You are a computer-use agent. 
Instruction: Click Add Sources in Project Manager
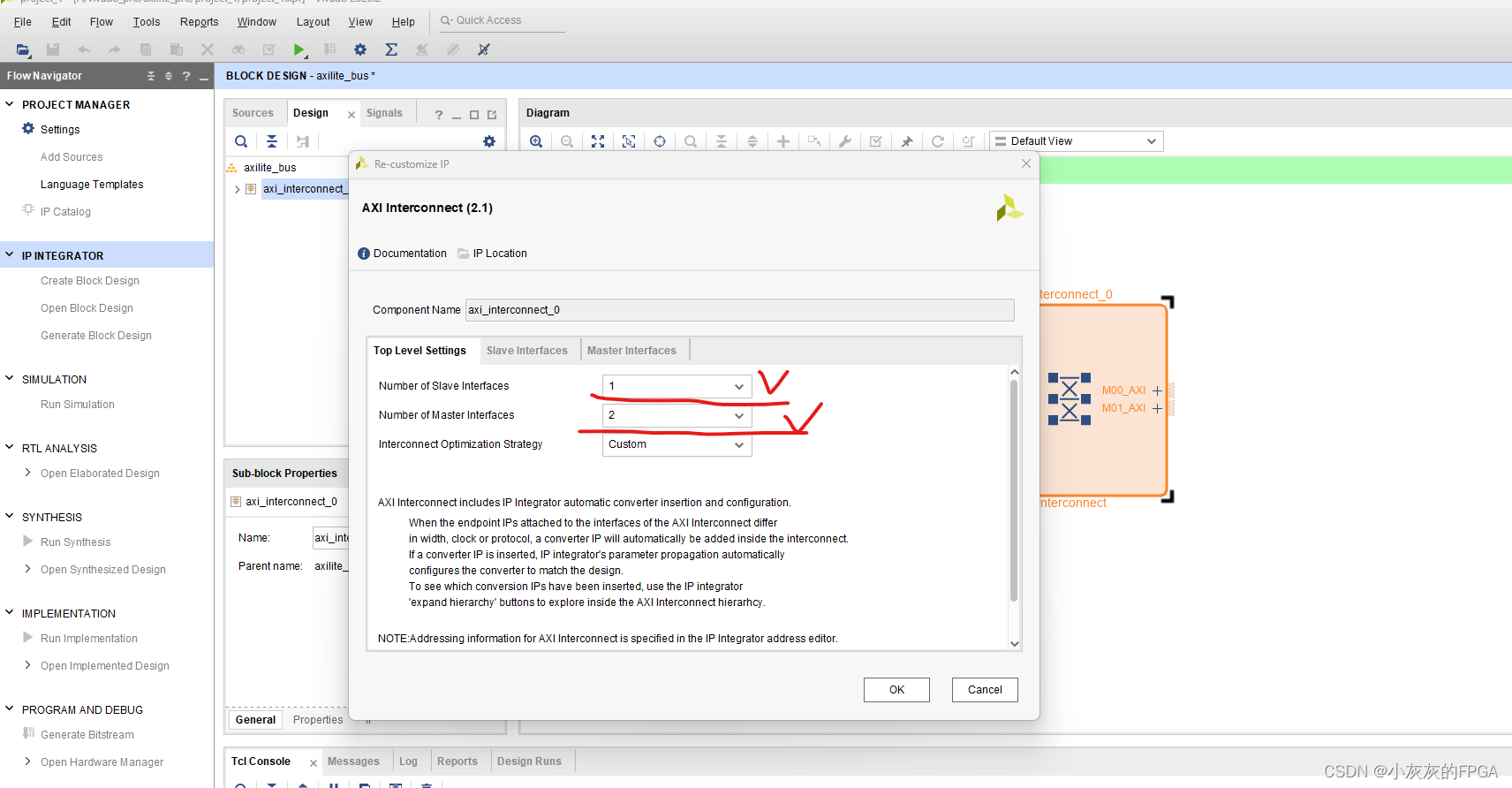[x=72, y=157]
